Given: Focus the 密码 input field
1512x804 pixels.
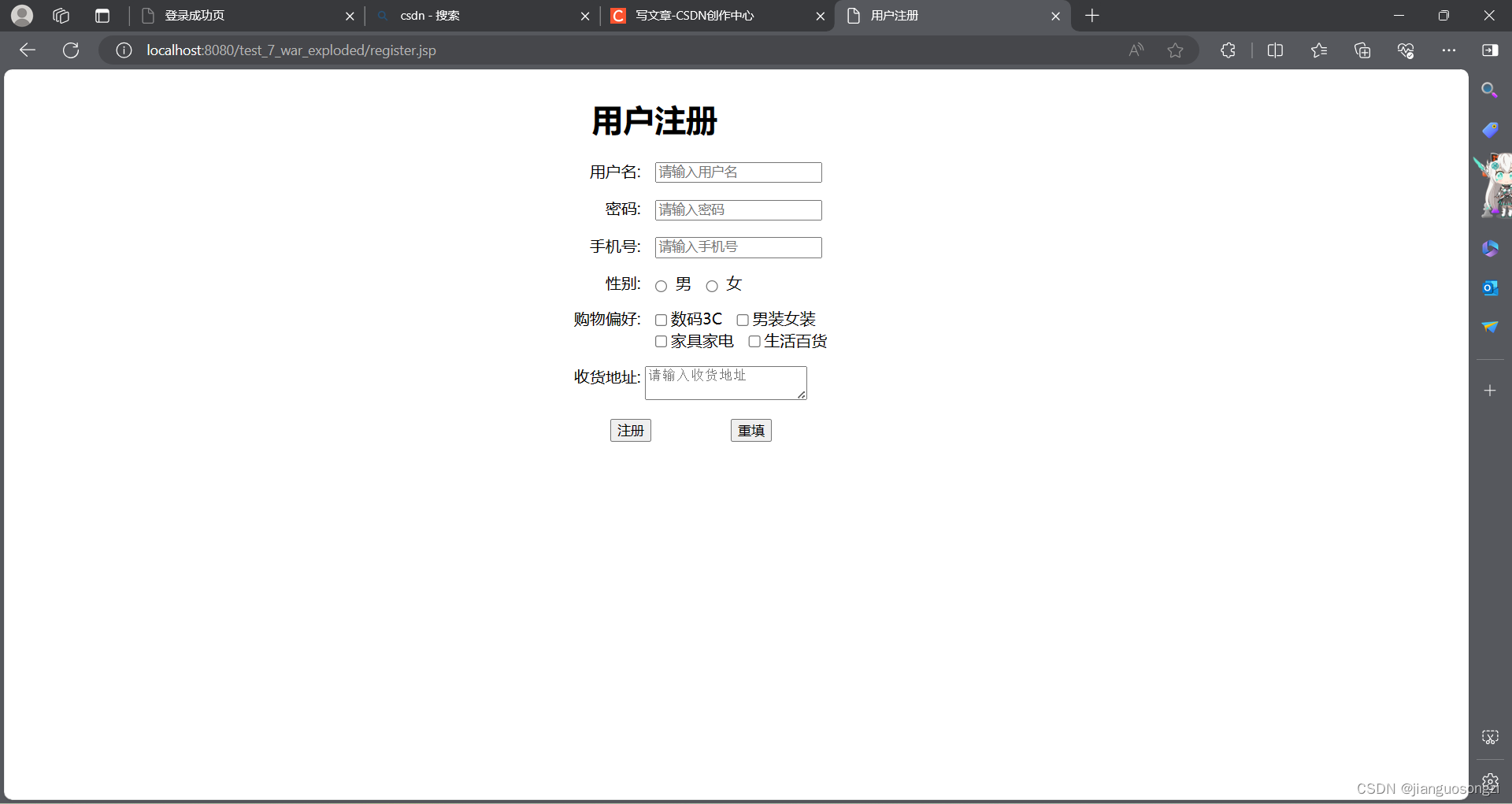Looking at the screenshot, I should click(739, 210).
